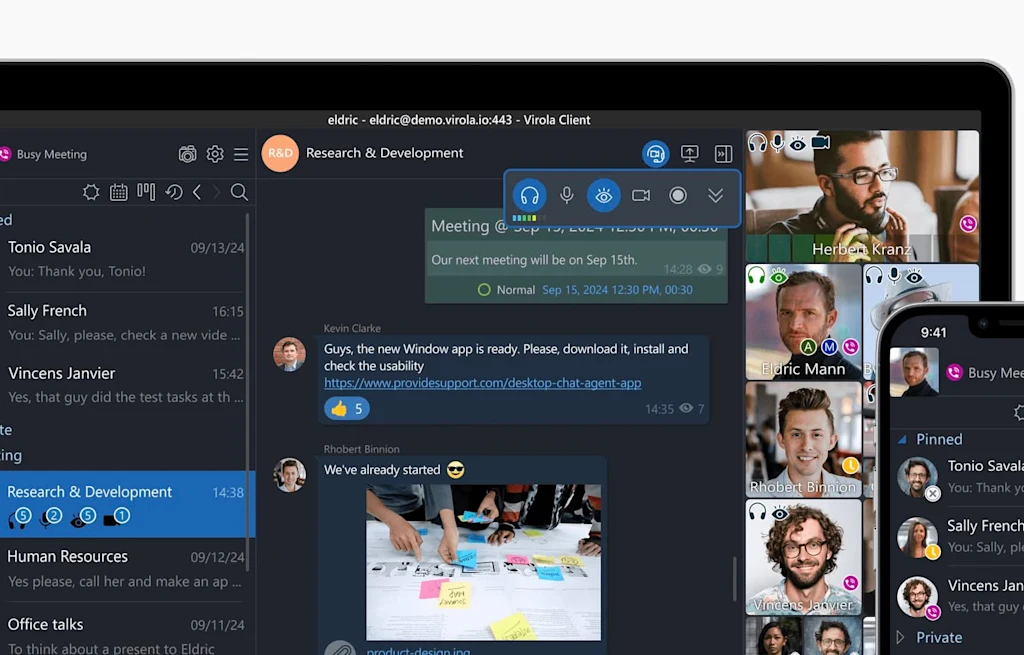Start screen sharing from the header
This screenshot has height=655, width=1024.
[x=690, y=153]
